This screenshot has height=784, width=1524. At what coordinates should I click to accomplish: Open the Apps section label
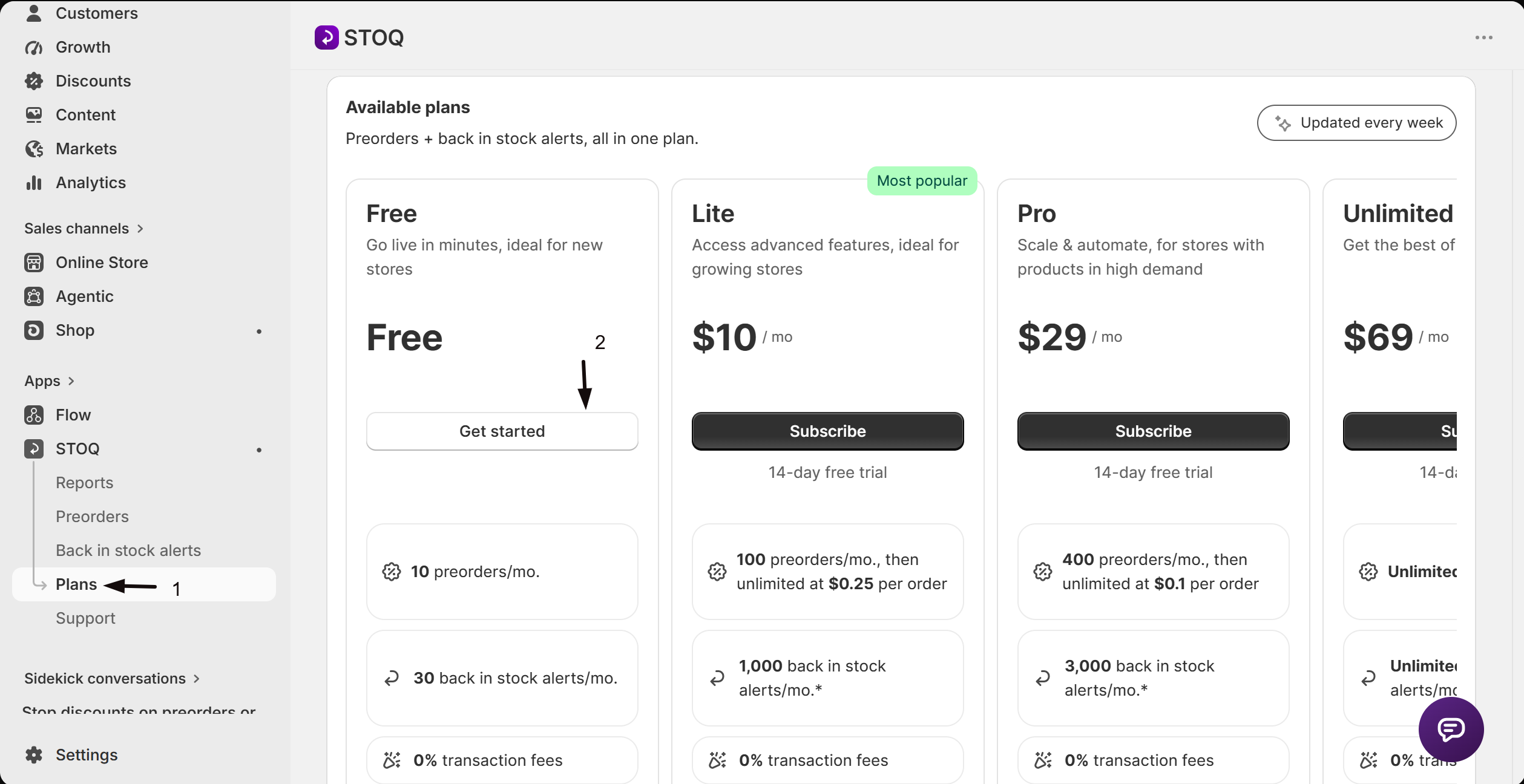[x=42, y=381]
